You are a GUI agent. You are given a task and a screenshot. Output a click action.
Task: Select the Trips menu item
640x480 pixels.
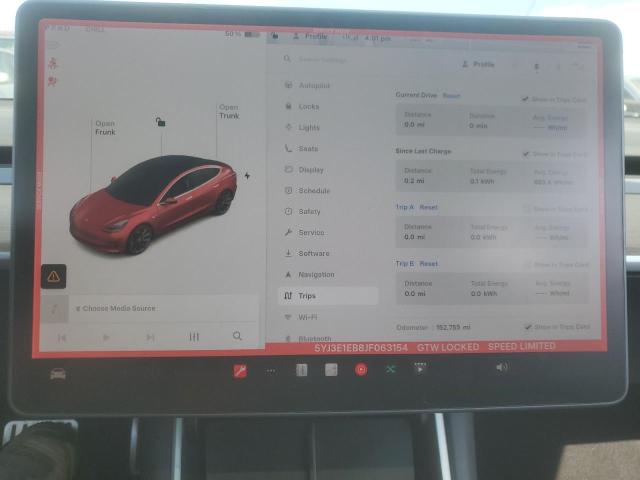coord(328,296)
